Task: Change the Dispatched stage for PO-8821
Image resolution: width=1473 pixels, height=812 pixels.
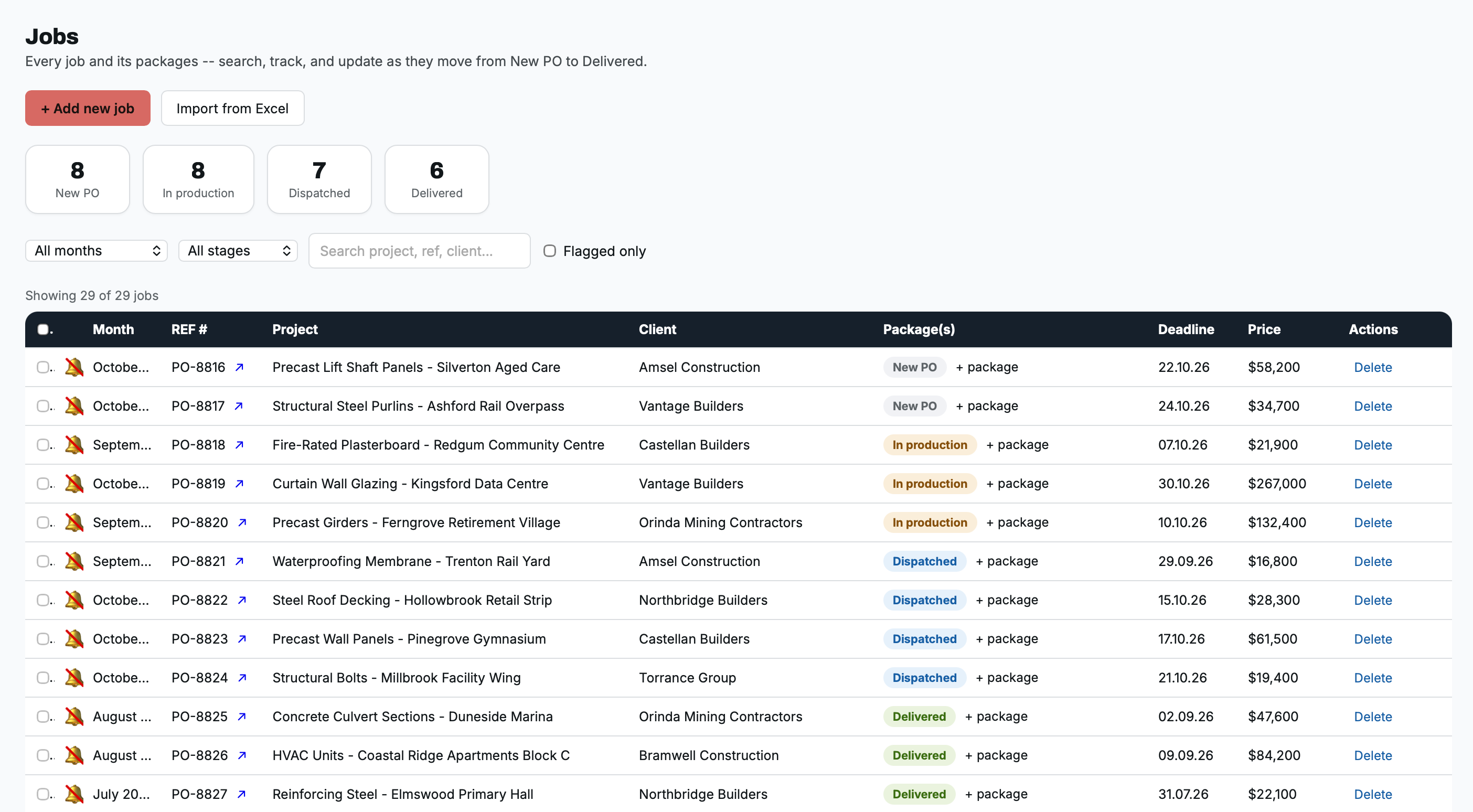Action: [924, 562]
